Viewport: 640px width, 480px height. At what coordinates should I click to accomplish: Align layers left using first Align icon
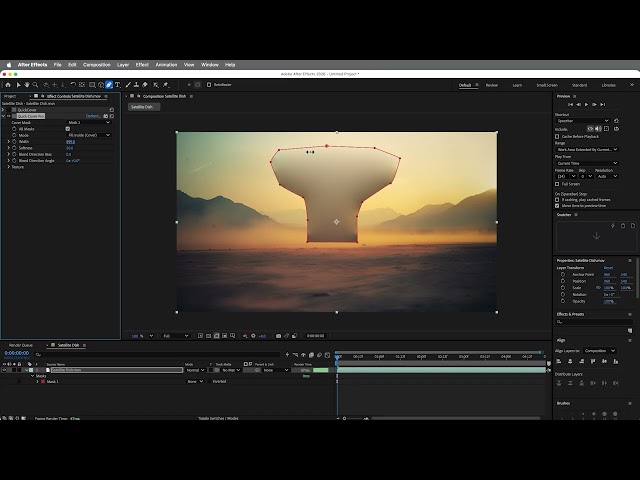point(559,361)
